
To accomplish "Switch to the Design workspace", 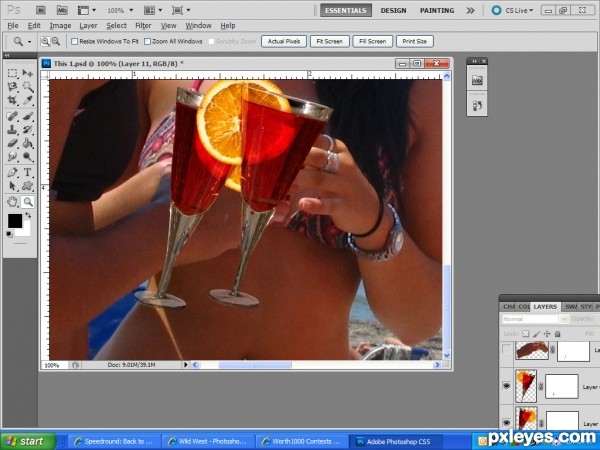I will 393,10.
